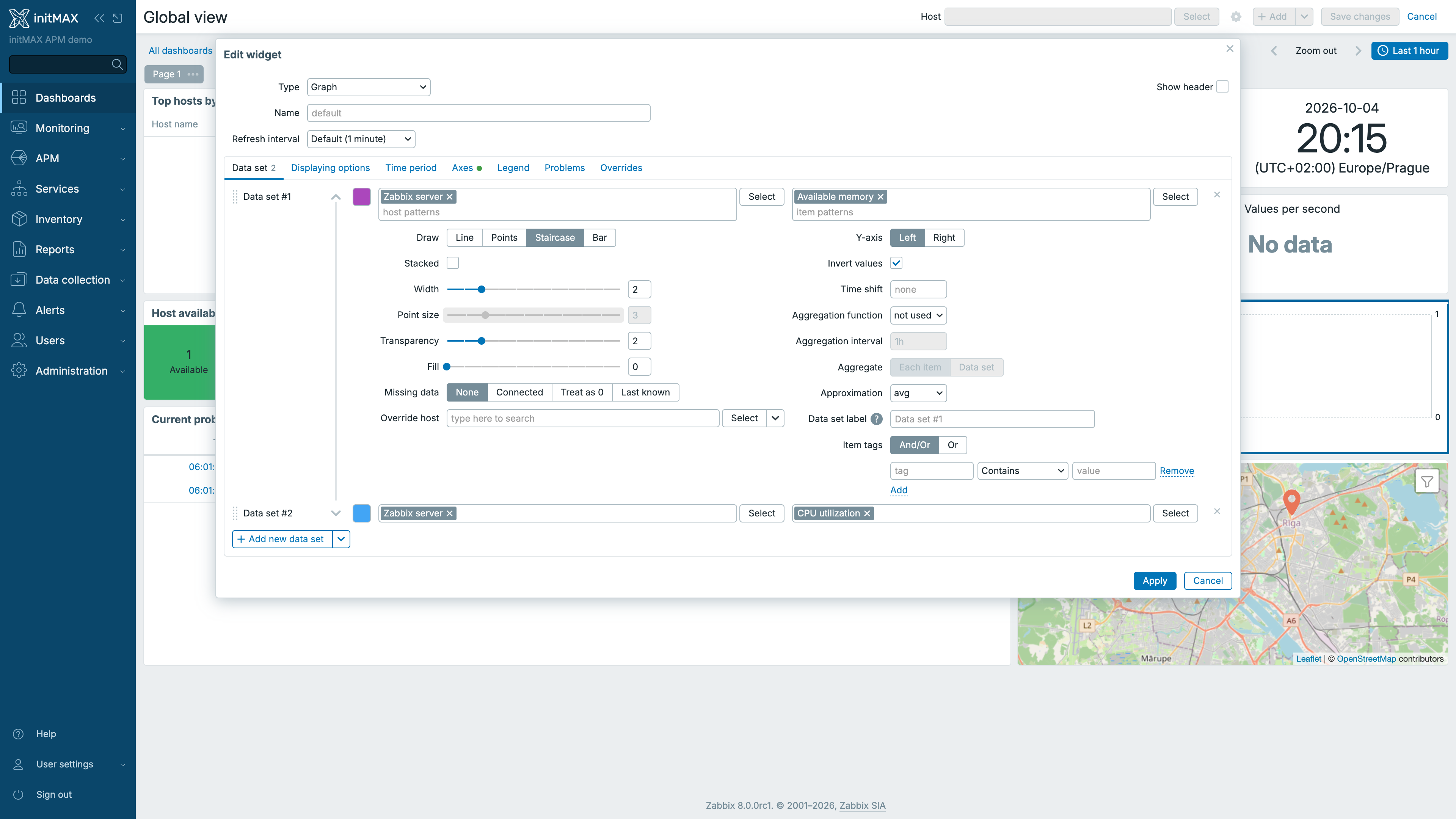Open the Refresh interval dropdown
Viewport: 1456px width, 819px height.
click(x=361, y=139)
